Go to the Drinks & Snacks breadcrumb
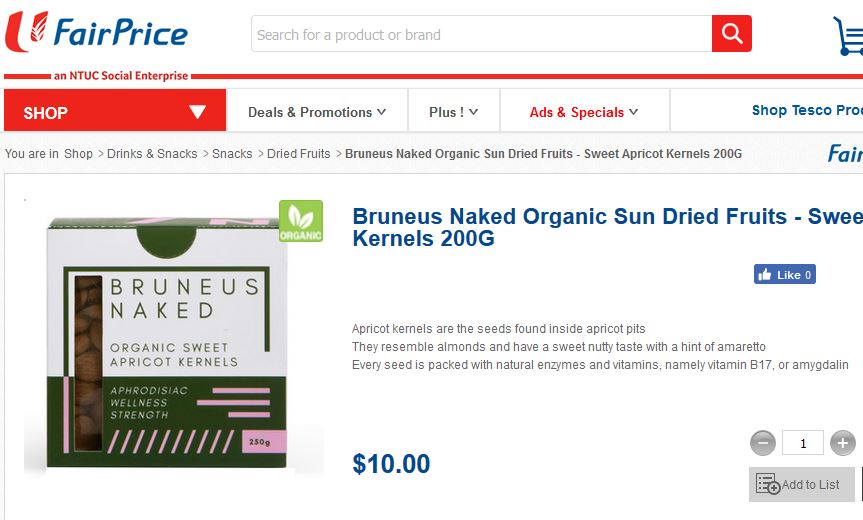This screenshot has height=520, width=863. pos(152,154)
